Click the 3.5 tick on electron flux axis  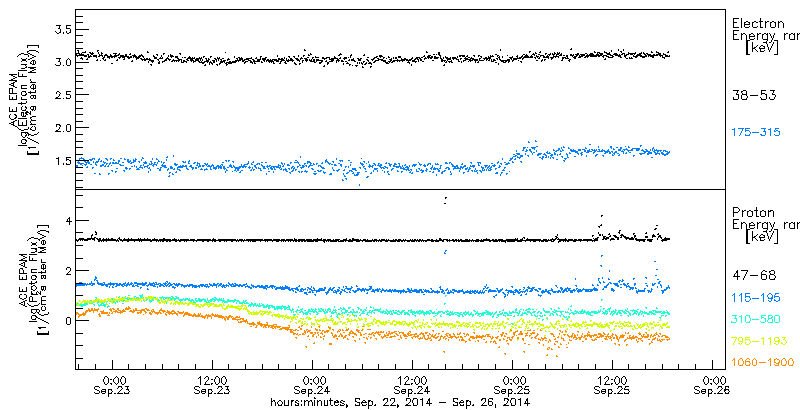61,30
